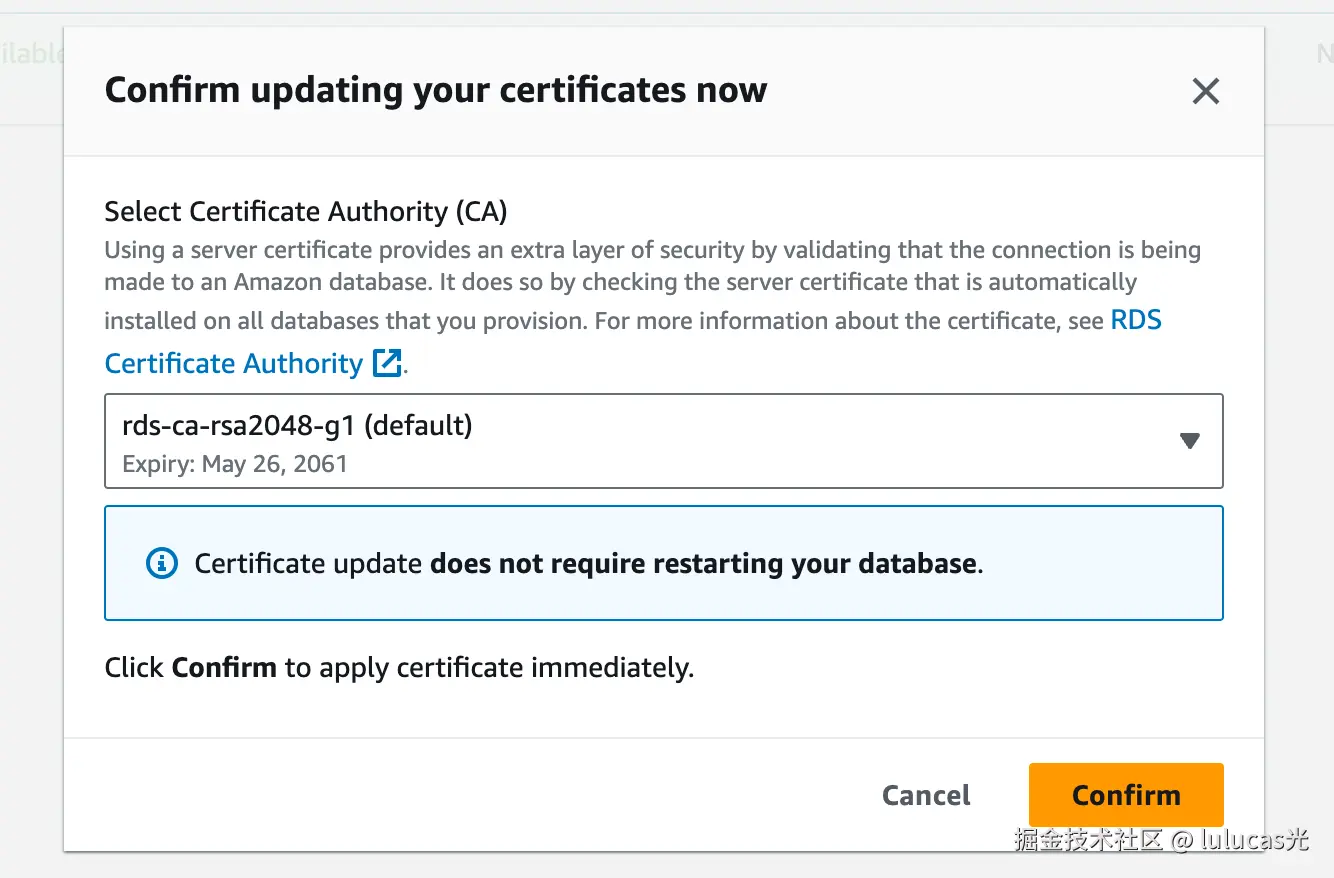Screen dimensions: 1334x878
Task: Expand the CA dropdown arrow triangle
Action: tap(1189, 441)
